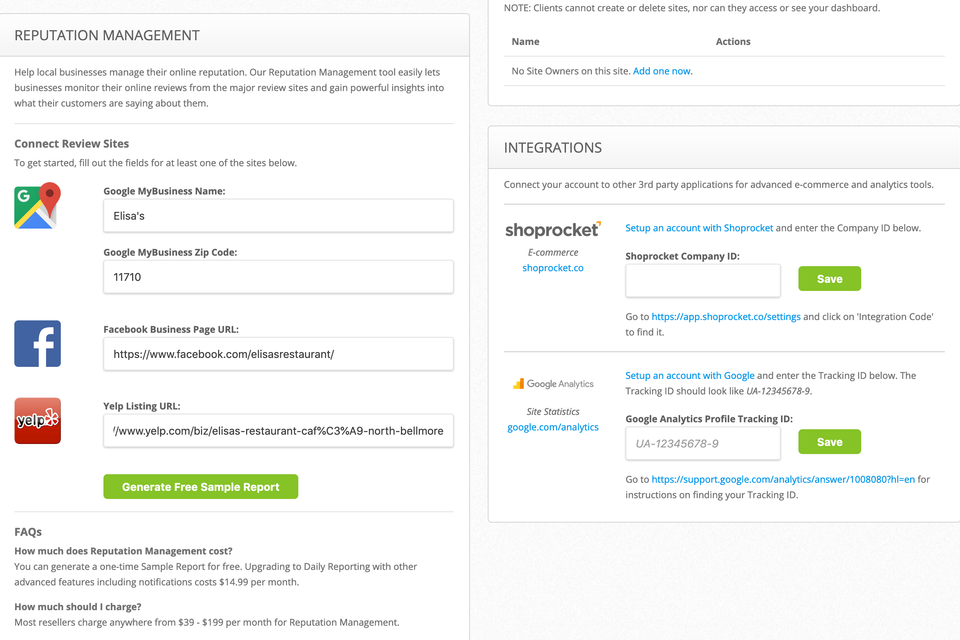Image resolution: width=960 pixels, height=640 pixels.
Task: Select the Facebook Business Page URL field
Action: click(279, 354)
